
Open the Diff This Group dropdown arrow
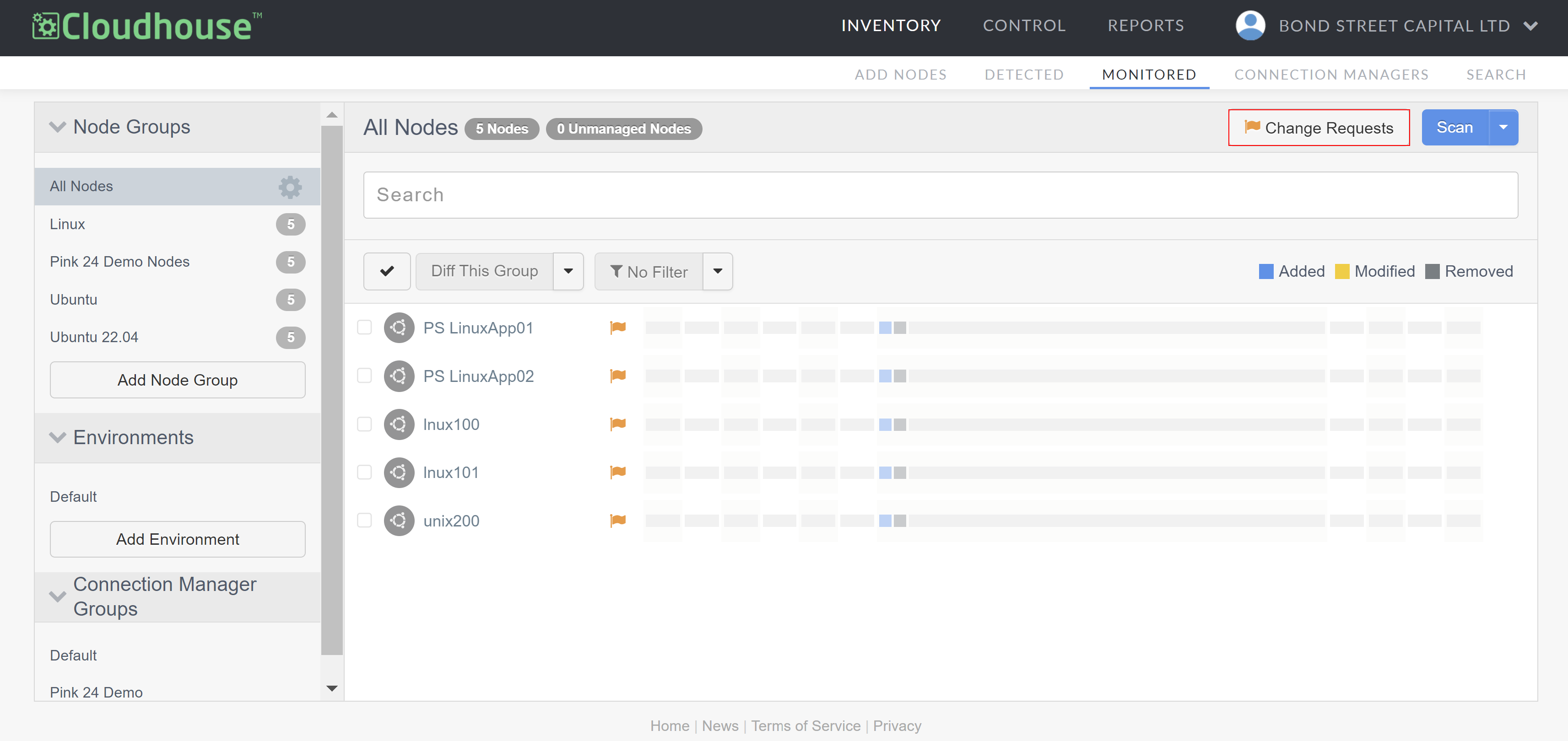[x=568, y=271]
